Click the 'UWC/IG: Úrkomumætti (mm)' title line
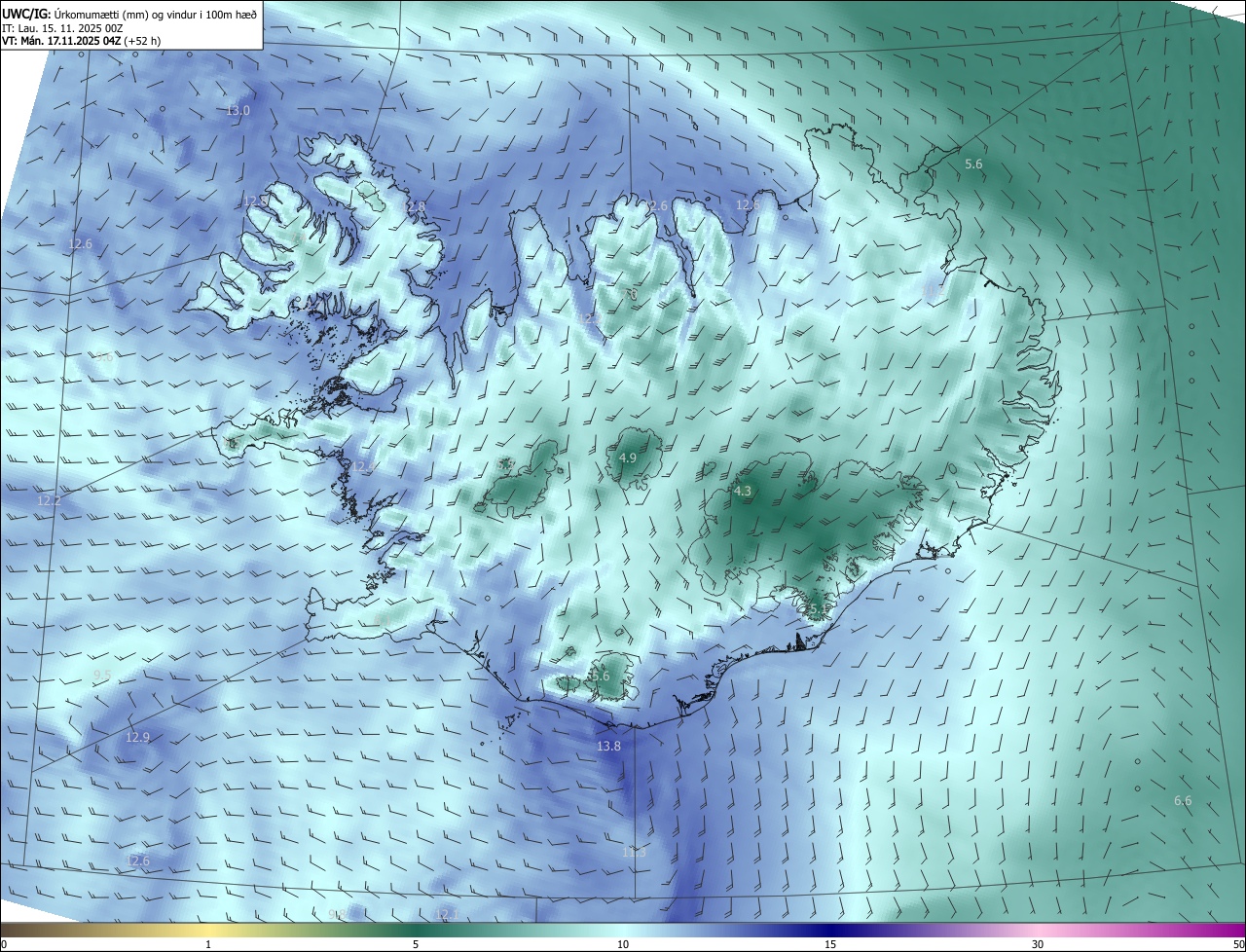The width and height of the screenshot is (1246, 952). click(129, 14)
